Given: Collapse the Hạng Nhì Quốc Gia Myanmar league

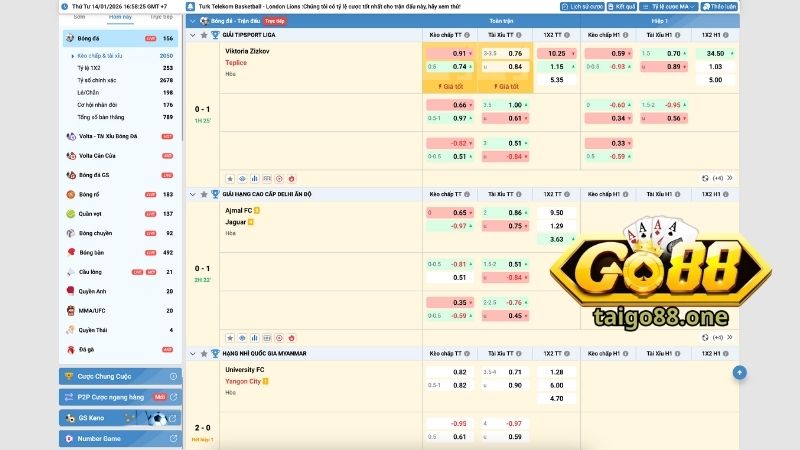Looking at the screenshot, I should pos(193,354).
